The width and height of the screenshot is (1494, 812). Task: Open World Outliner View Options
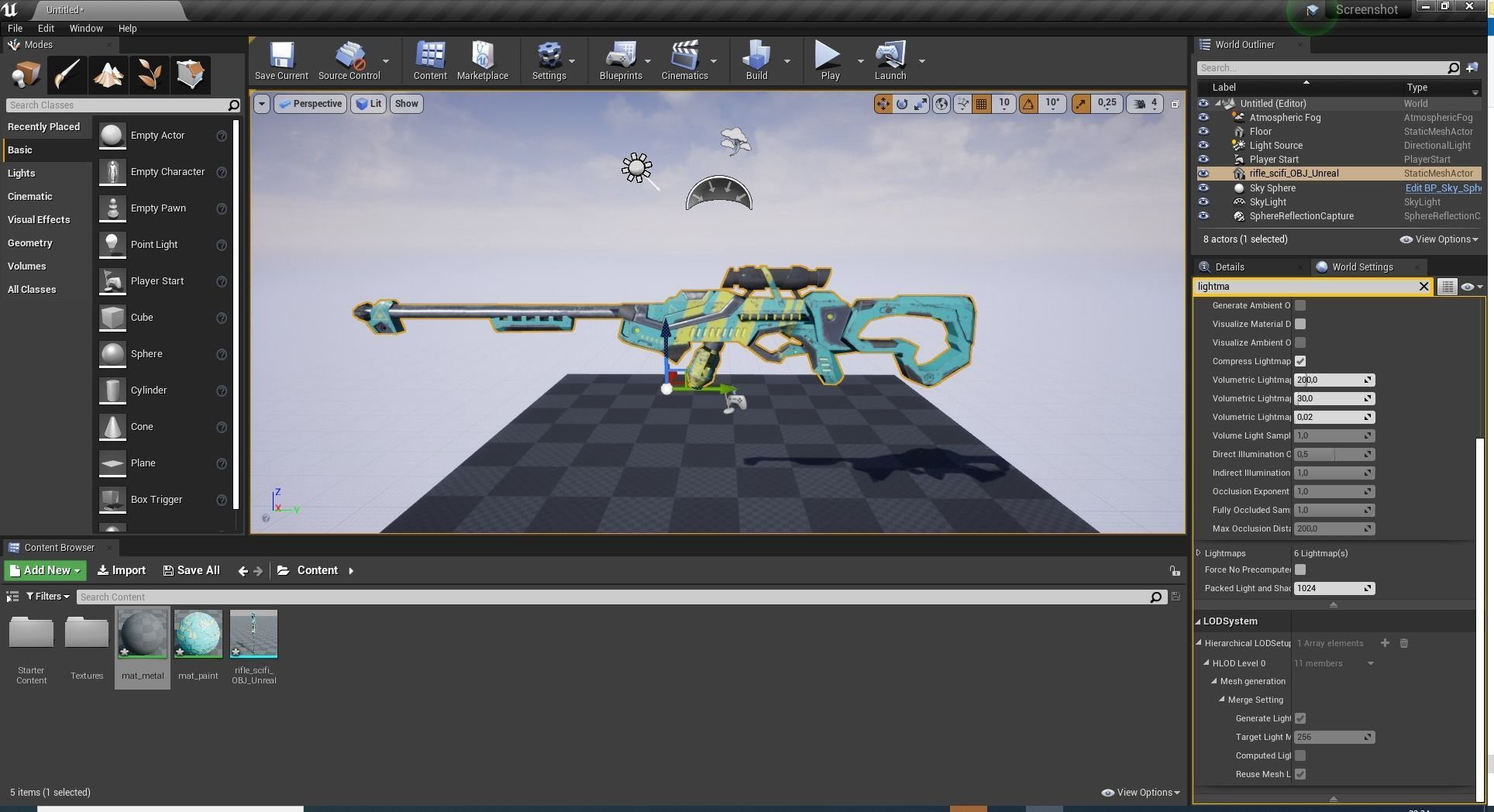tap(1439, 239)
